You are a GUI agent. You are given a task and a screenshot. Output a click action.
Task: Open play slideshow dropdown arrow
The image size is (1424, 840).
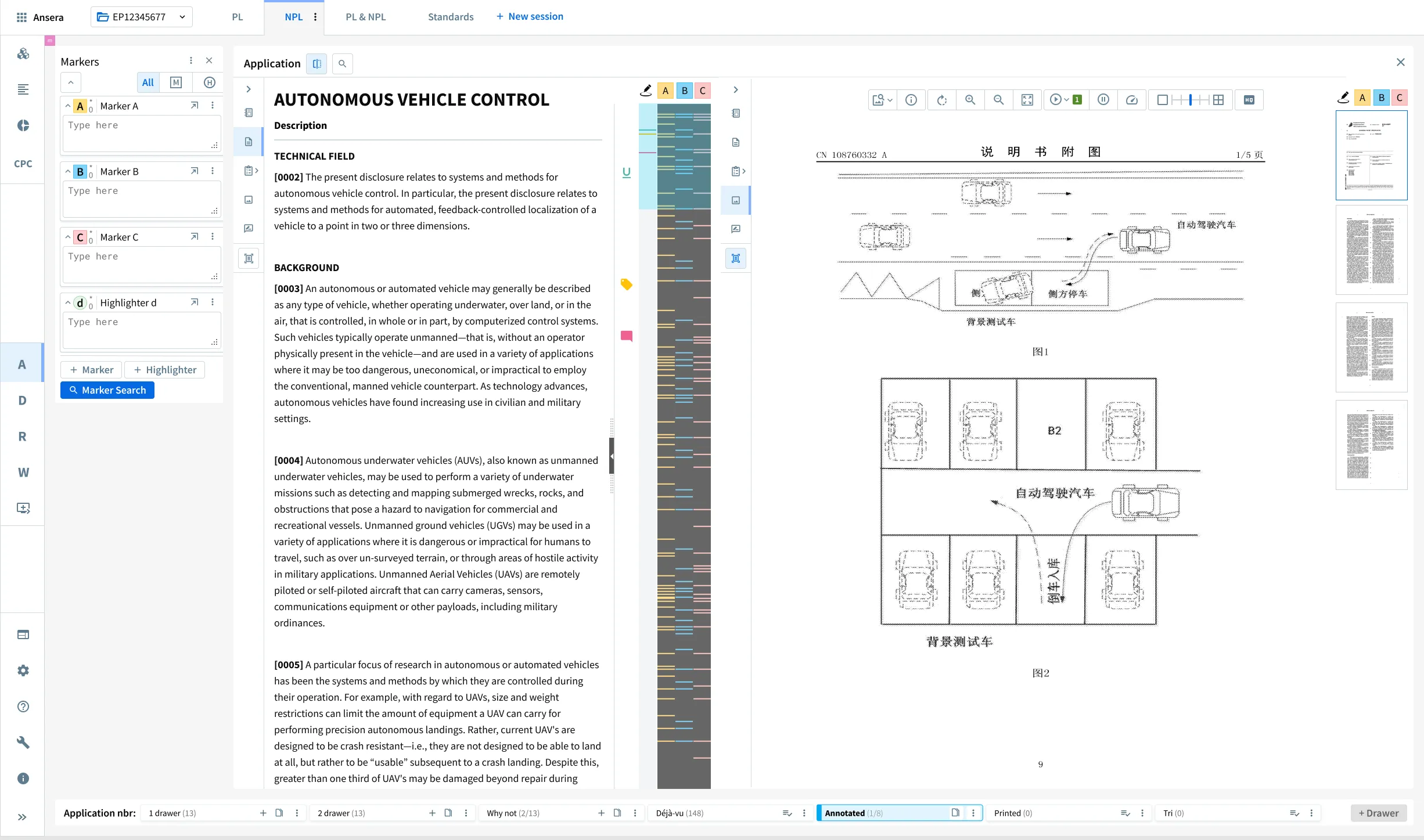1066,100
